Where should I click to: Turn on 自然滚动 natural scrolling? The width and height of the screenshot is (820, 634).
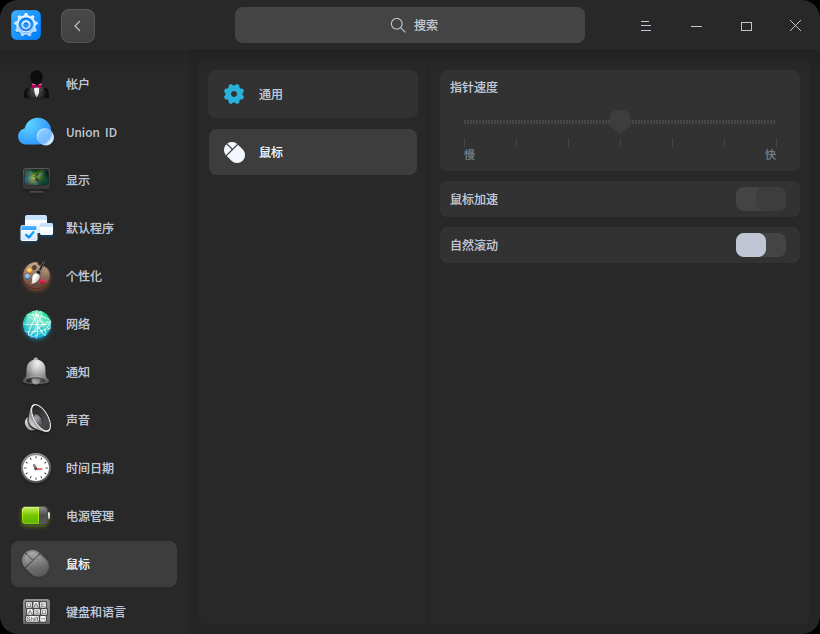pyautogui.click(x=761, y=245)
